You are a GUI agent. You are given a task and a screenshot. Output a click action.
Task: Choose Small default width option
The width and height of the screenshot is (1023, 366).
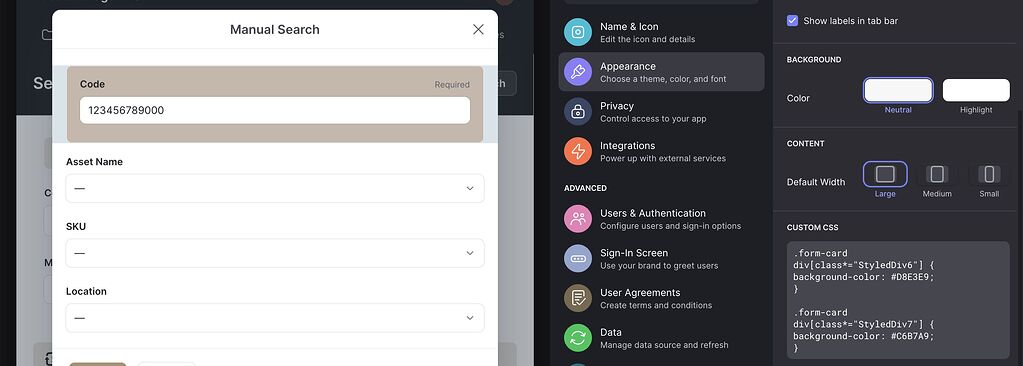click(x=989, y=174)
